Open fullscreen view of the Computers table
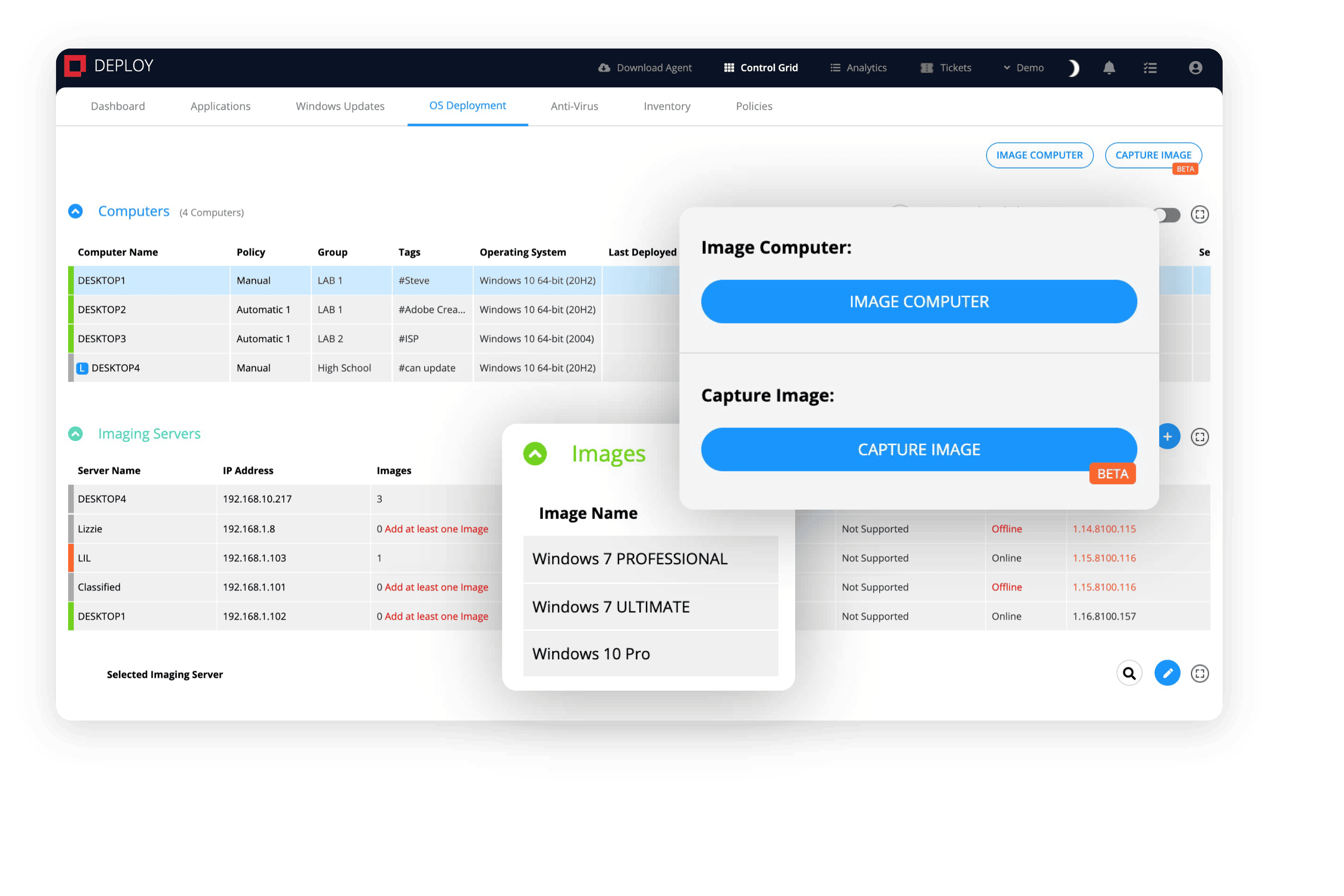This screenshot has width=1344, height=896. point(1200,214)
